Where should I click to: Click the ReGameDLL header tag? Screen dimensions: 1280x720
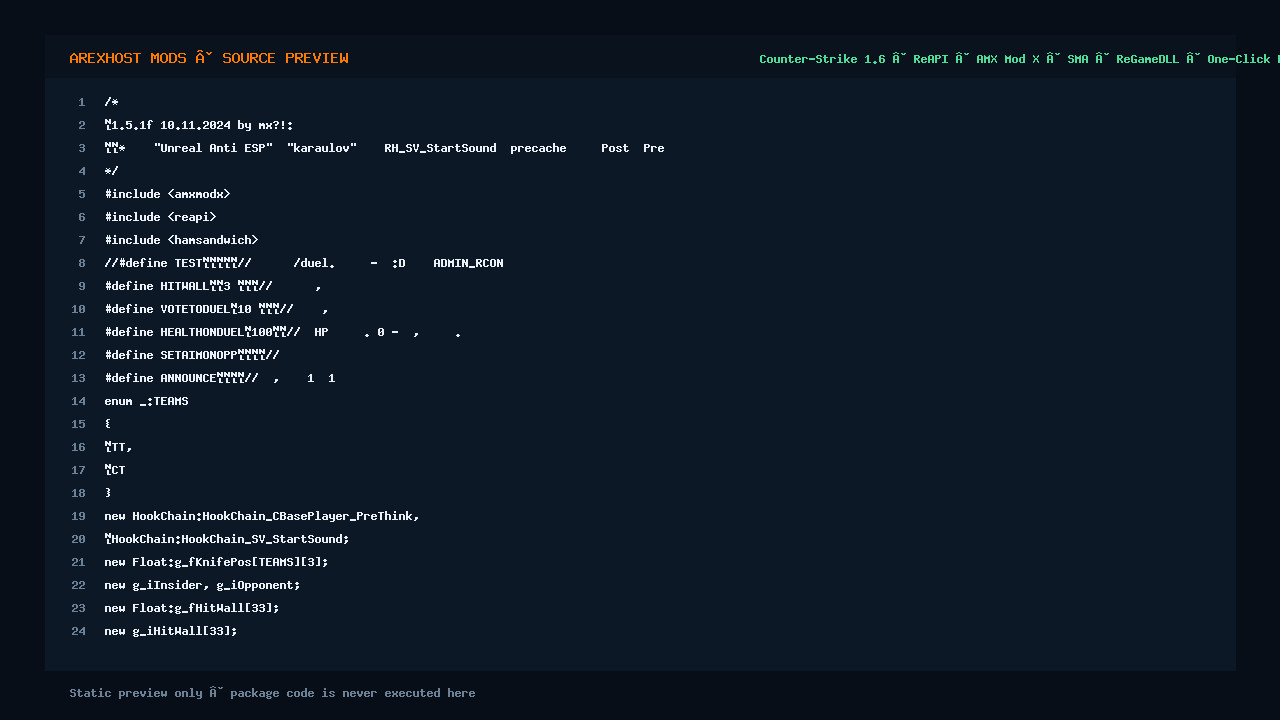coord(1148,59)
